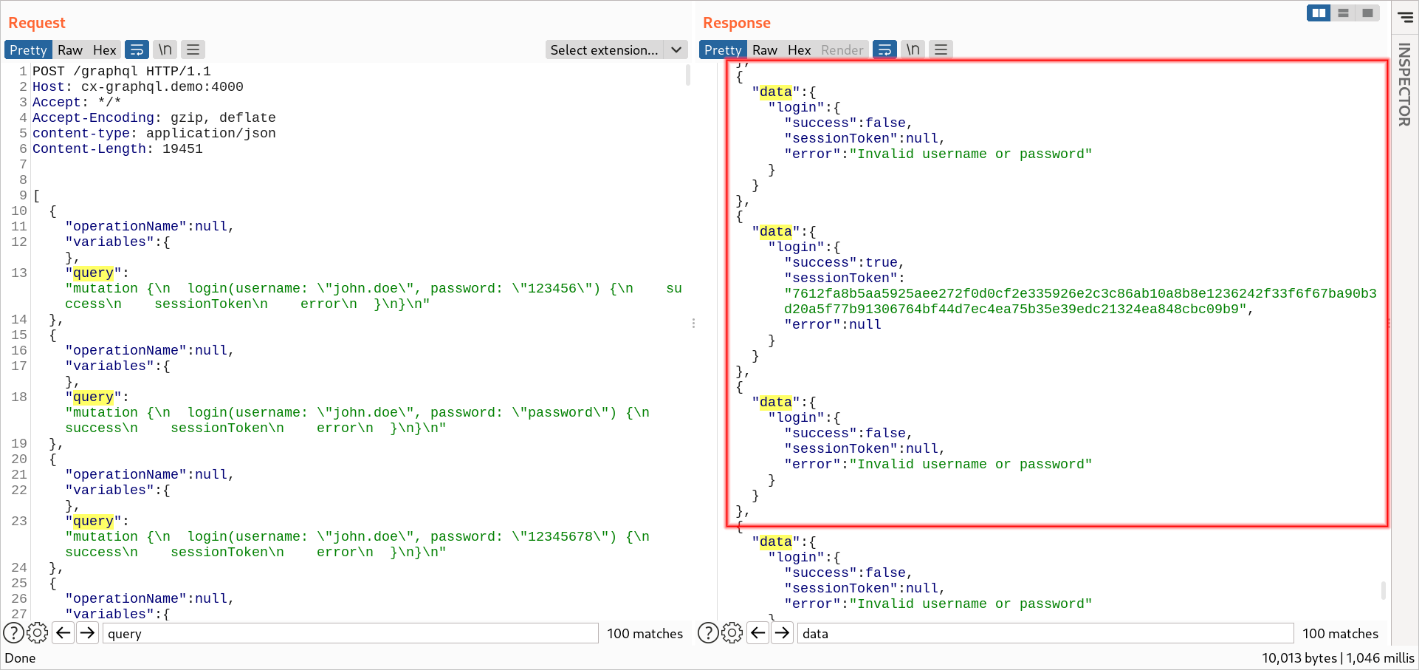The height and width of the screenshot is (670, 1419).
Task: Toggle non-printable characters (\n) in Request
Action: pyautogui.click(x=166, y=50)
